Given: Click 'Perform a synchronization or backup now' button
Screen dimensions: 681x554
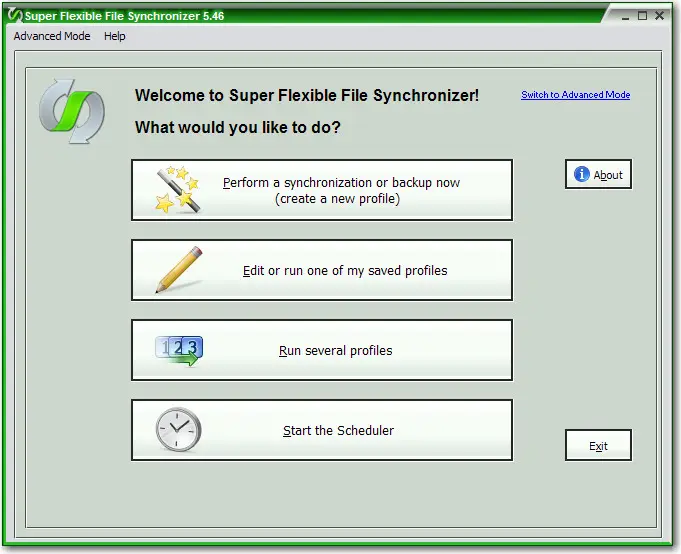Looking at the screenshot, I should click(x=322, y=190).
